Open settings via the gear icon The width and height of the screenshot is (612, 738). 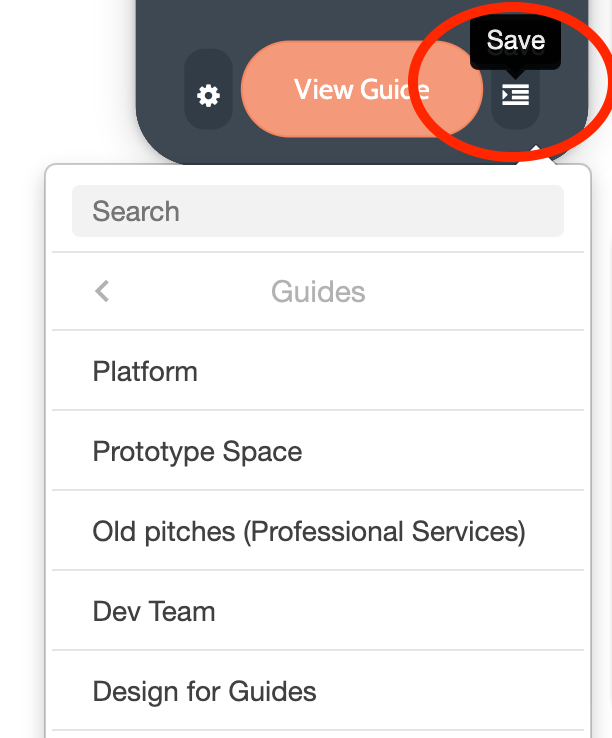pos(208,96)
